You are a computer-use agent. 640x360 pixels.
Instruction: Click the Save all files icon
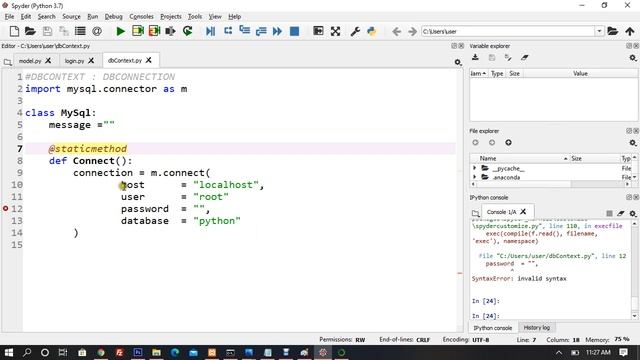(x=64, y=31)
